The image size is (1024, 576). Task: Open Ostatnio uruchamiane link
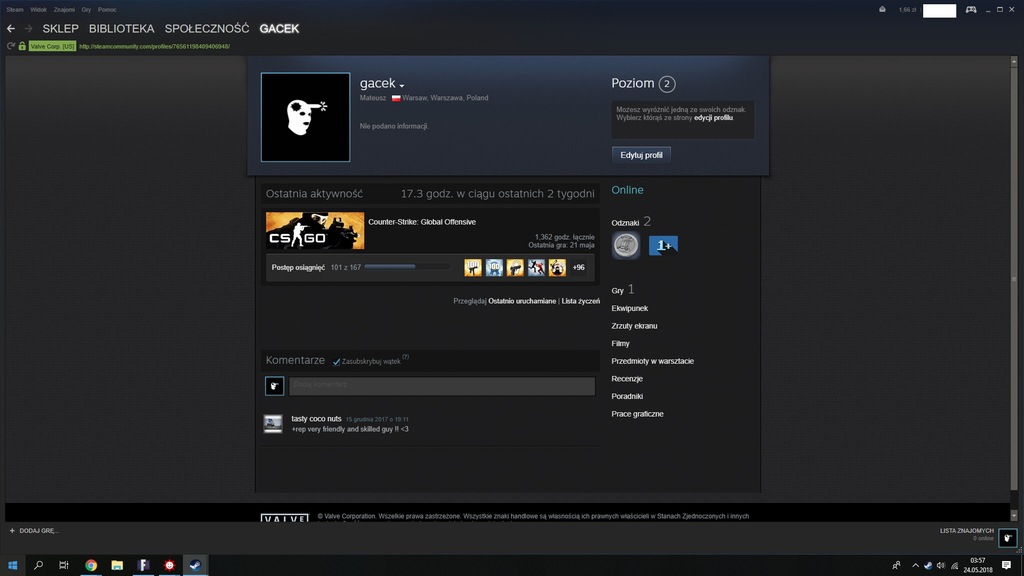(x=522, y=301)
